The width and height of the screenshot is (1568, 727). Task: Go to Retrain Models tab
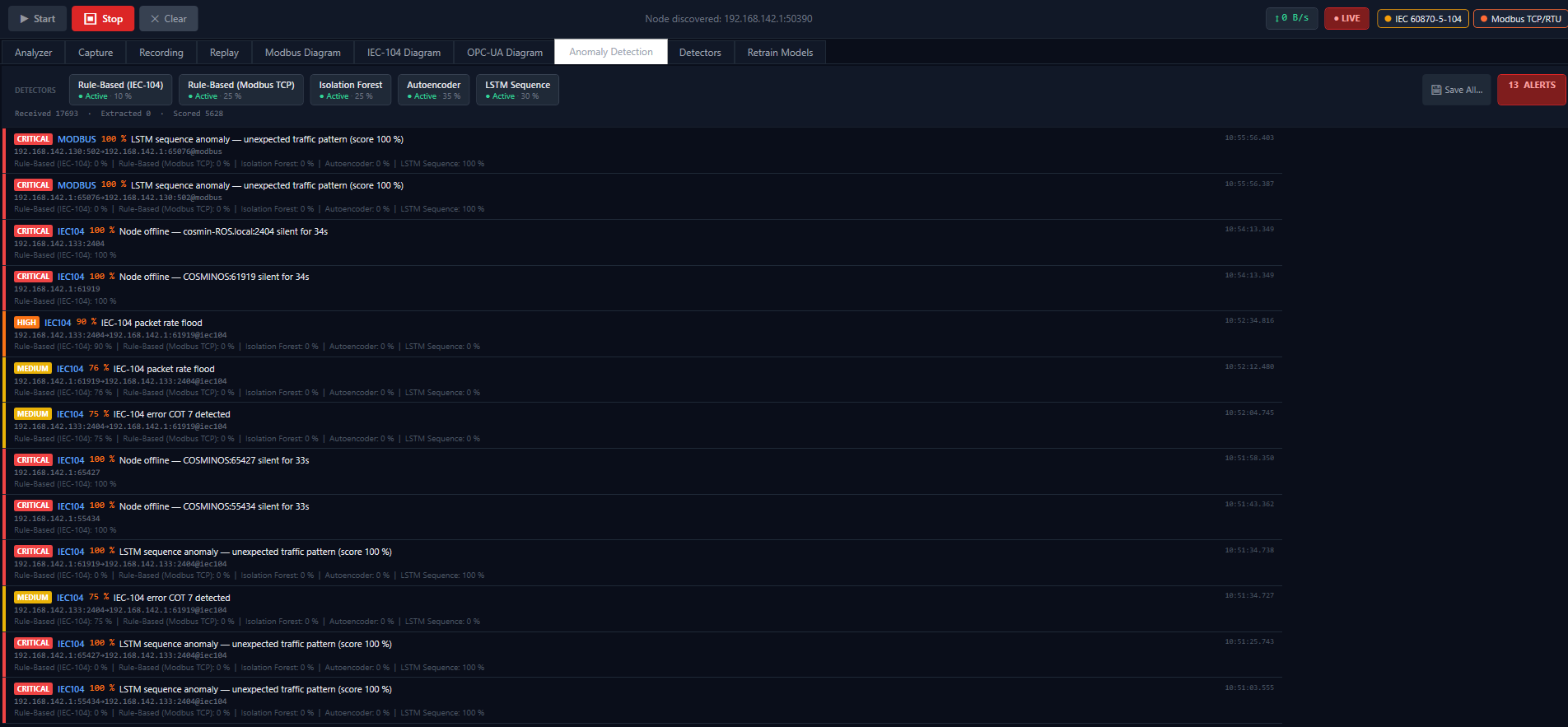(x=780, y=52)
